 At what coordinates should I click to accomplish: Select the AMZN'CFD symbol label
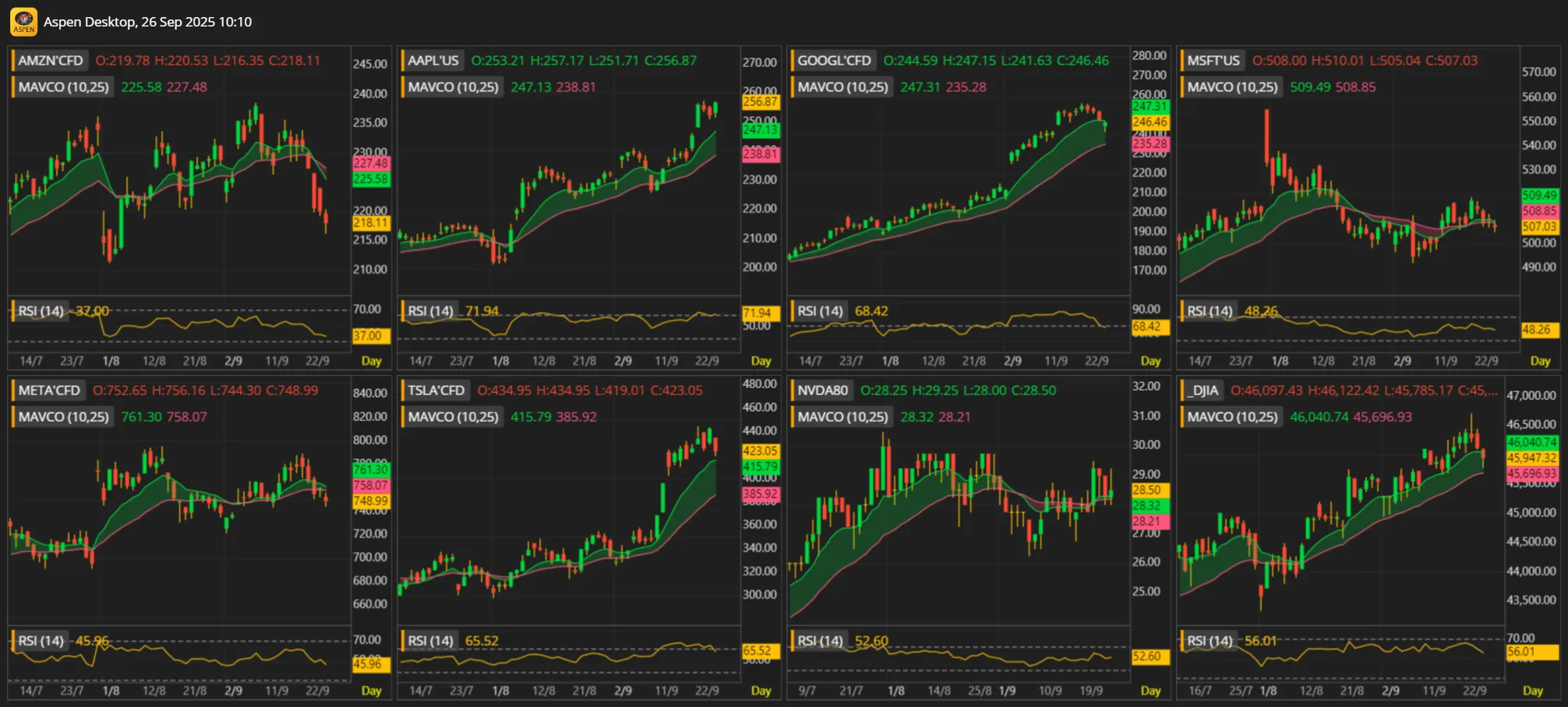point(50,61)
